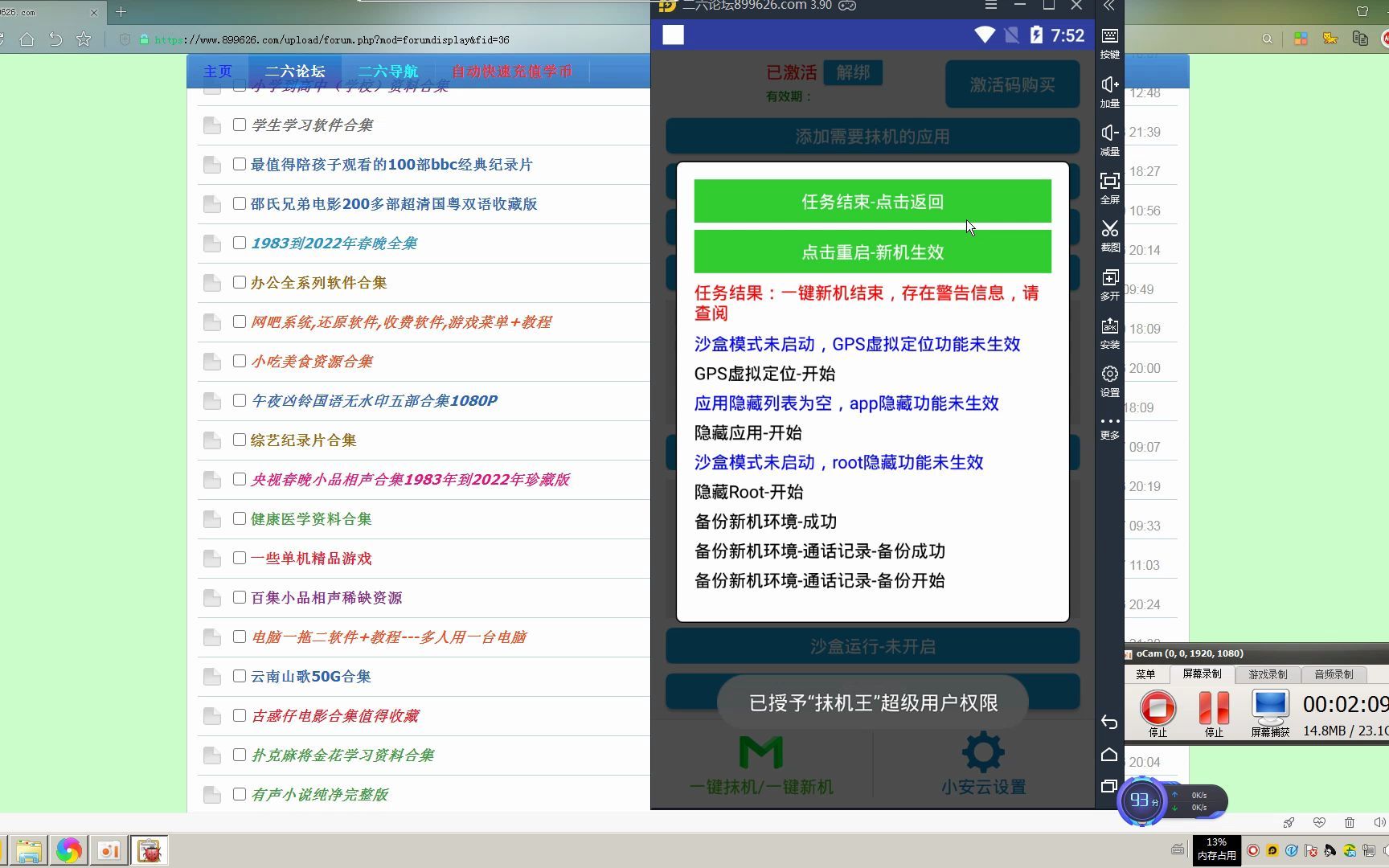The height and width of the screenshot is (868, 1389).
Task: Click the browser address bar URL
Action: (331, 39)
